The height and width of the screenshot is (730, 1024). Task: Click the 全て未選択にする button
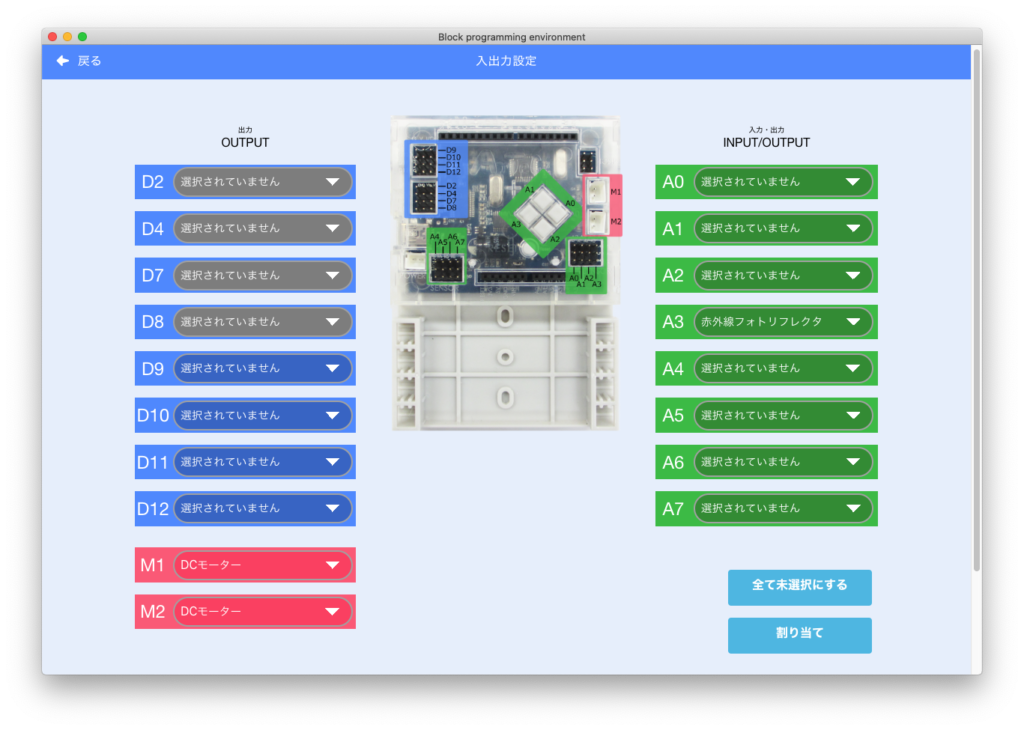point(799,587)
